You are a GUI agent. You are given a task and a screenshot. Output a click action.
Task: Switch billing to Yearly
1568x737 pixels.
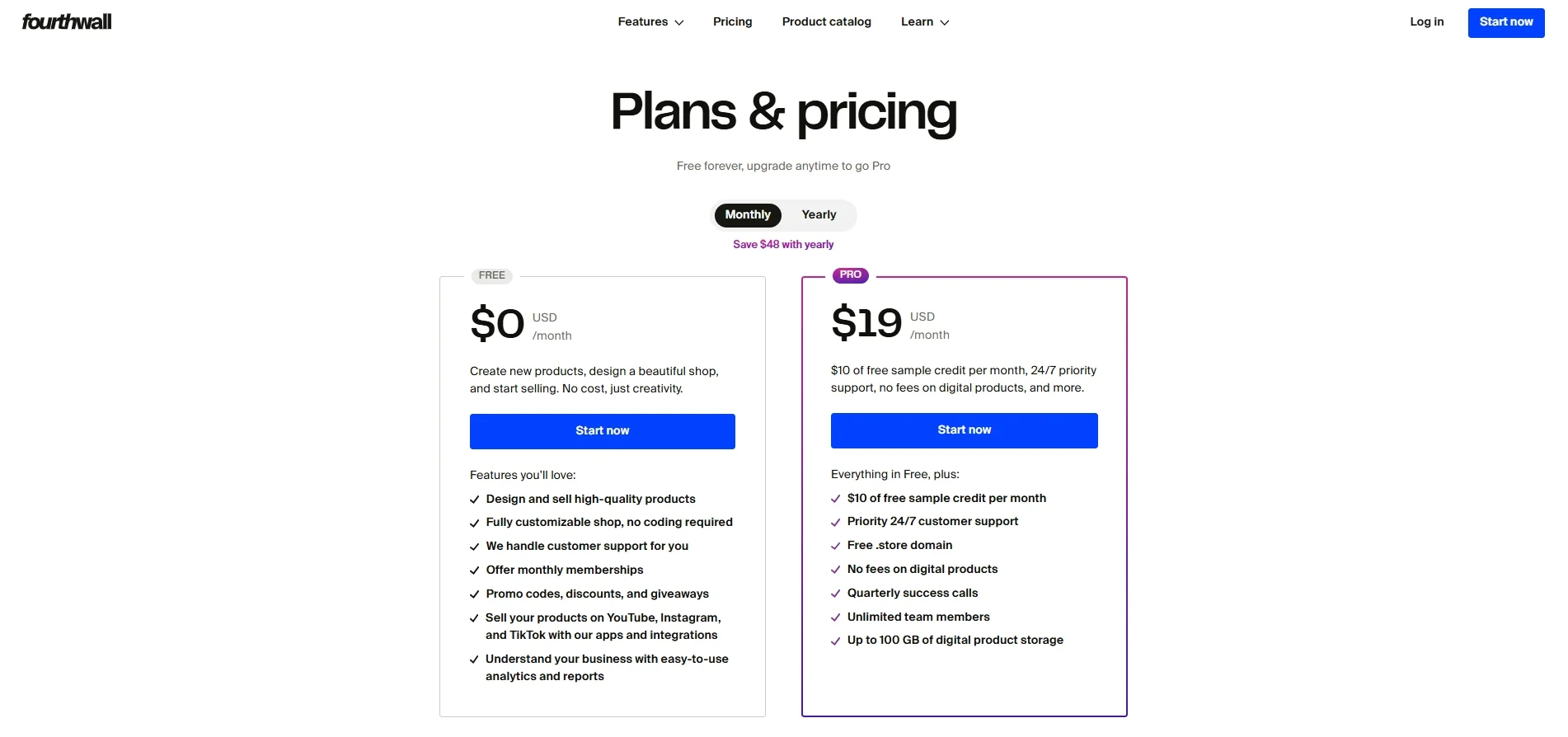coord(818,214)
